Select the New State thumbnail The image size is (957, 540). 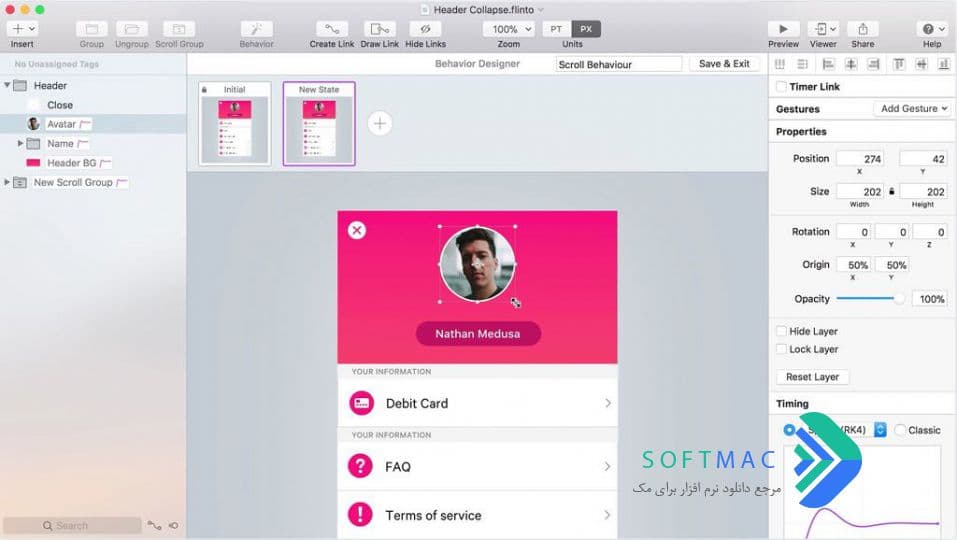[x=319, y=124]
